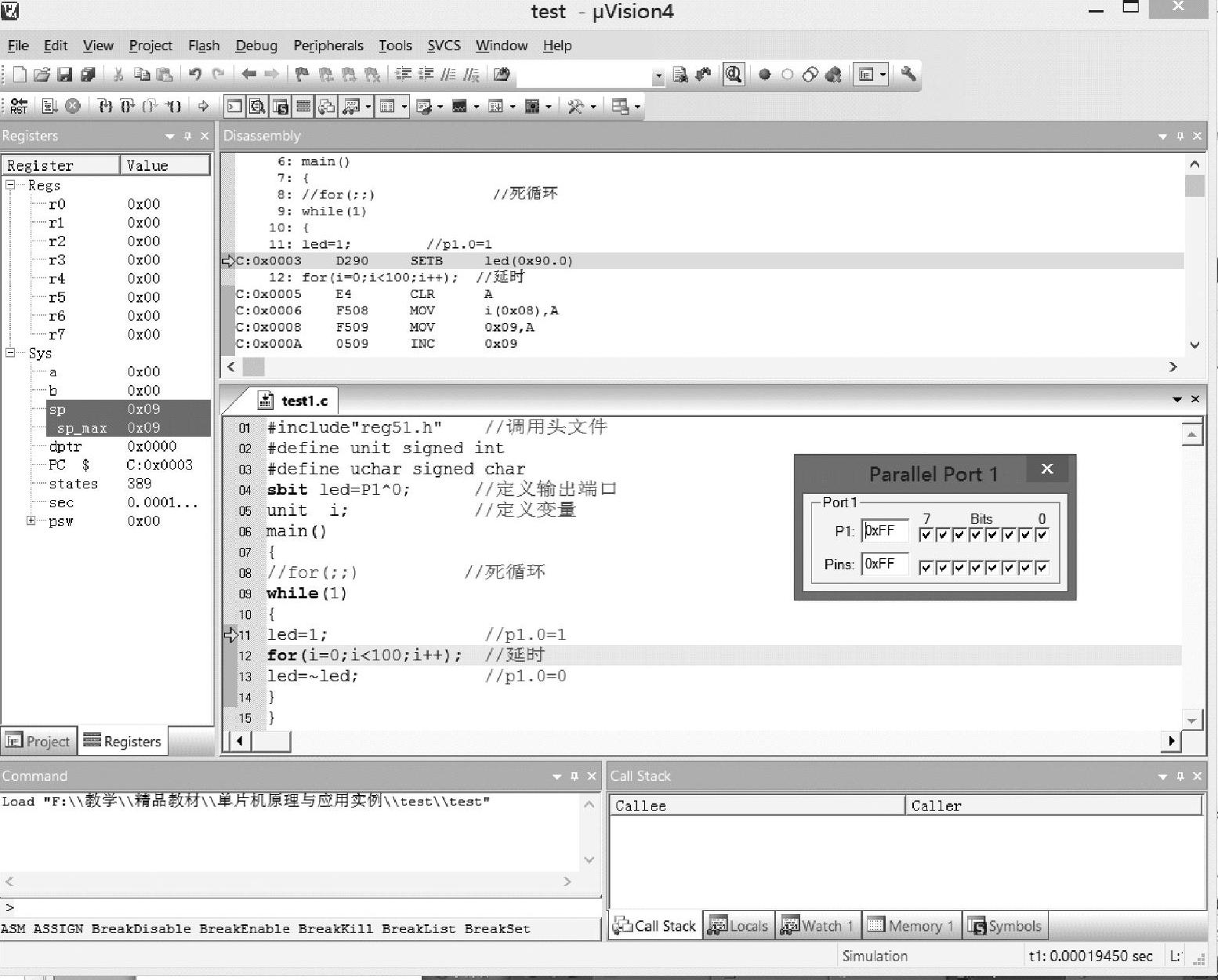Open the Find combo box dropdown arrow
The height and width of the screenshot is (980, 1218).
[x=658, y=76]
